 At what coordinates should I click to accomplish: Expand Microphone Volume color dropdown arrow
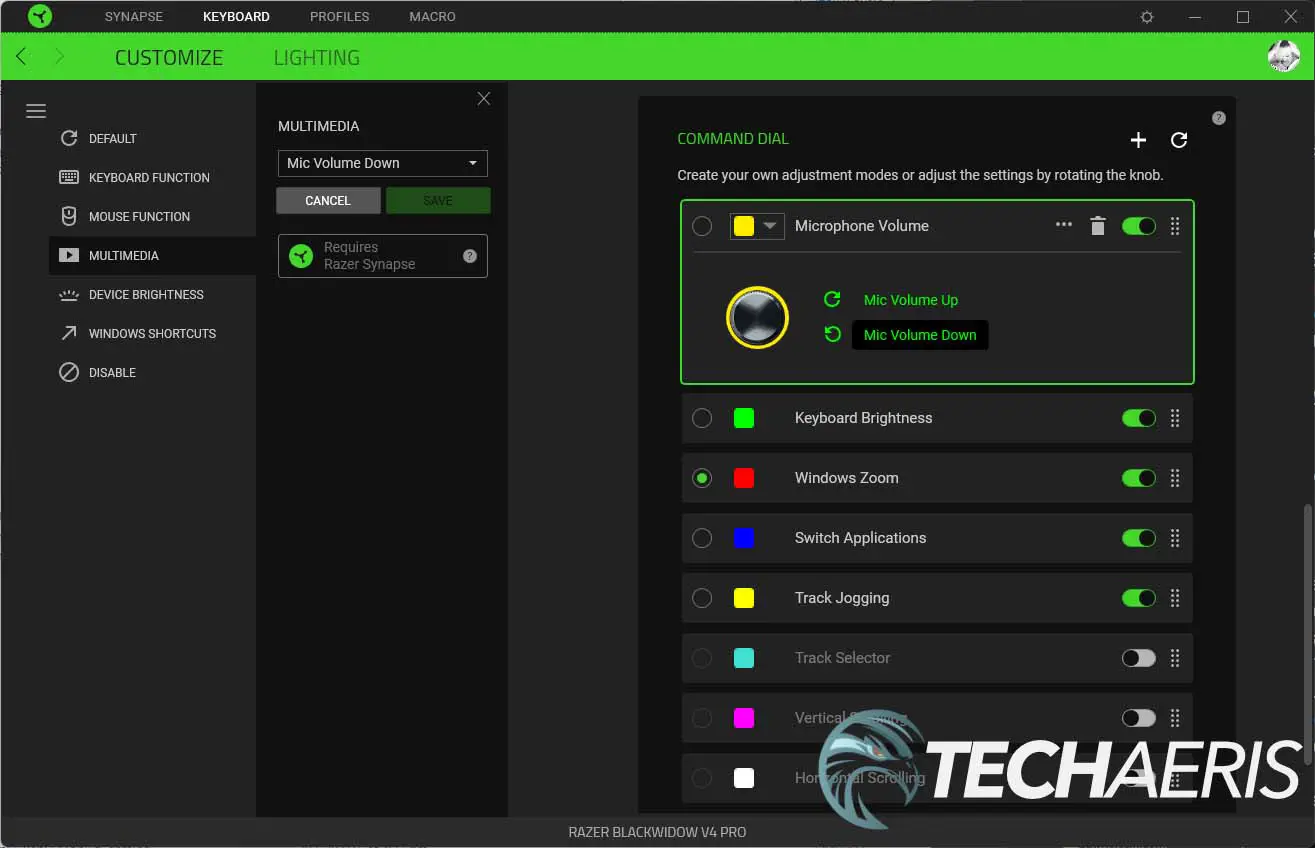(770, 226)
